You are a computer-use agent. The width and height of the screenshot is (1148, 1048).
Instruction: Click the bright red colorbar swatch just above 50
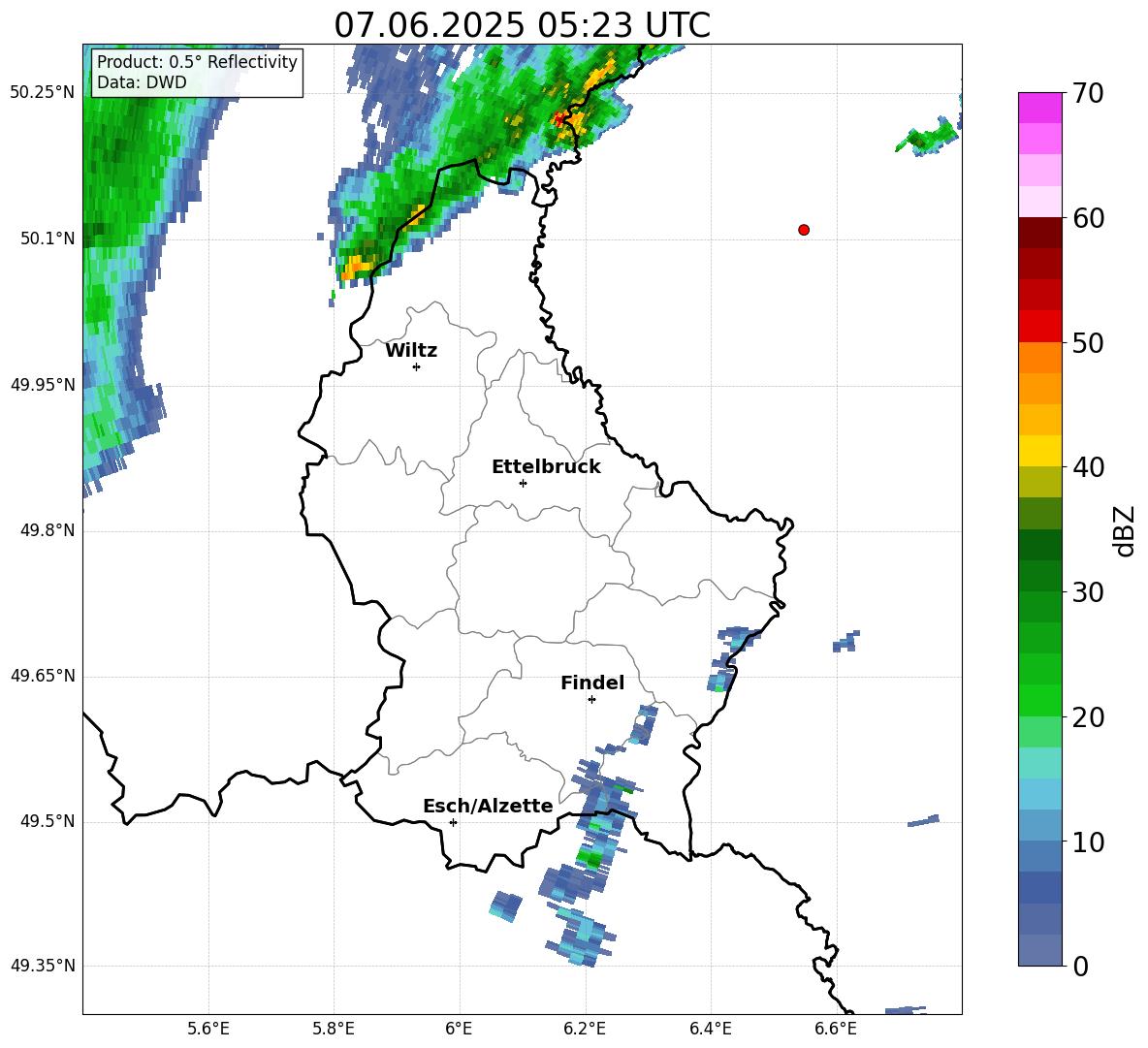[x=1039, y=327]
